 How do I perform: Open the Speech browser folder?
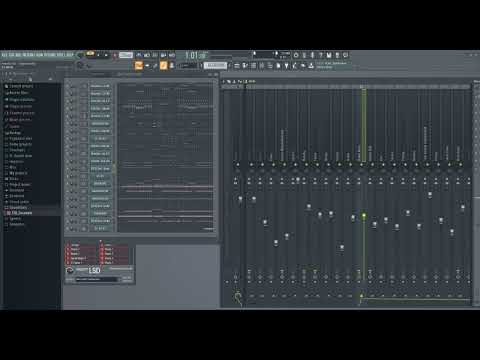tap(13, 219)
